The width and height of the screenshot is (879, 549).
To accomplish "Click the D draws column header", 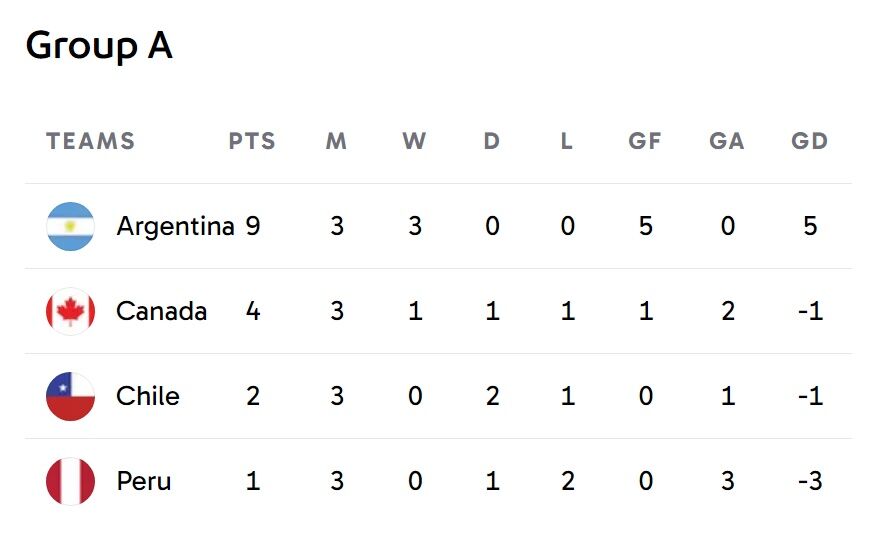I will (491, 141).
